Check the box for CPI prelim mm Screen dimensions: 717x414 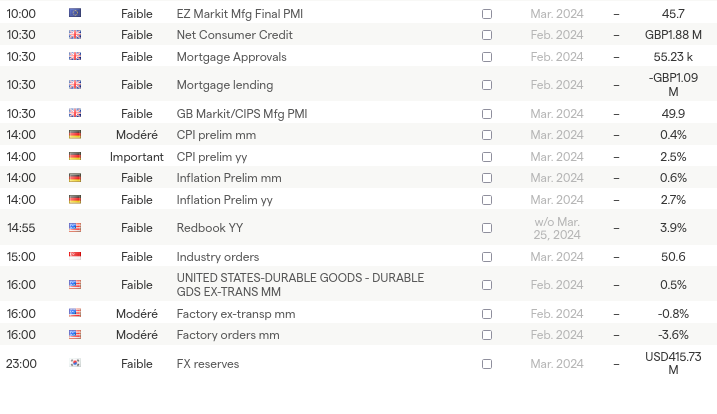tap(487, 135)
